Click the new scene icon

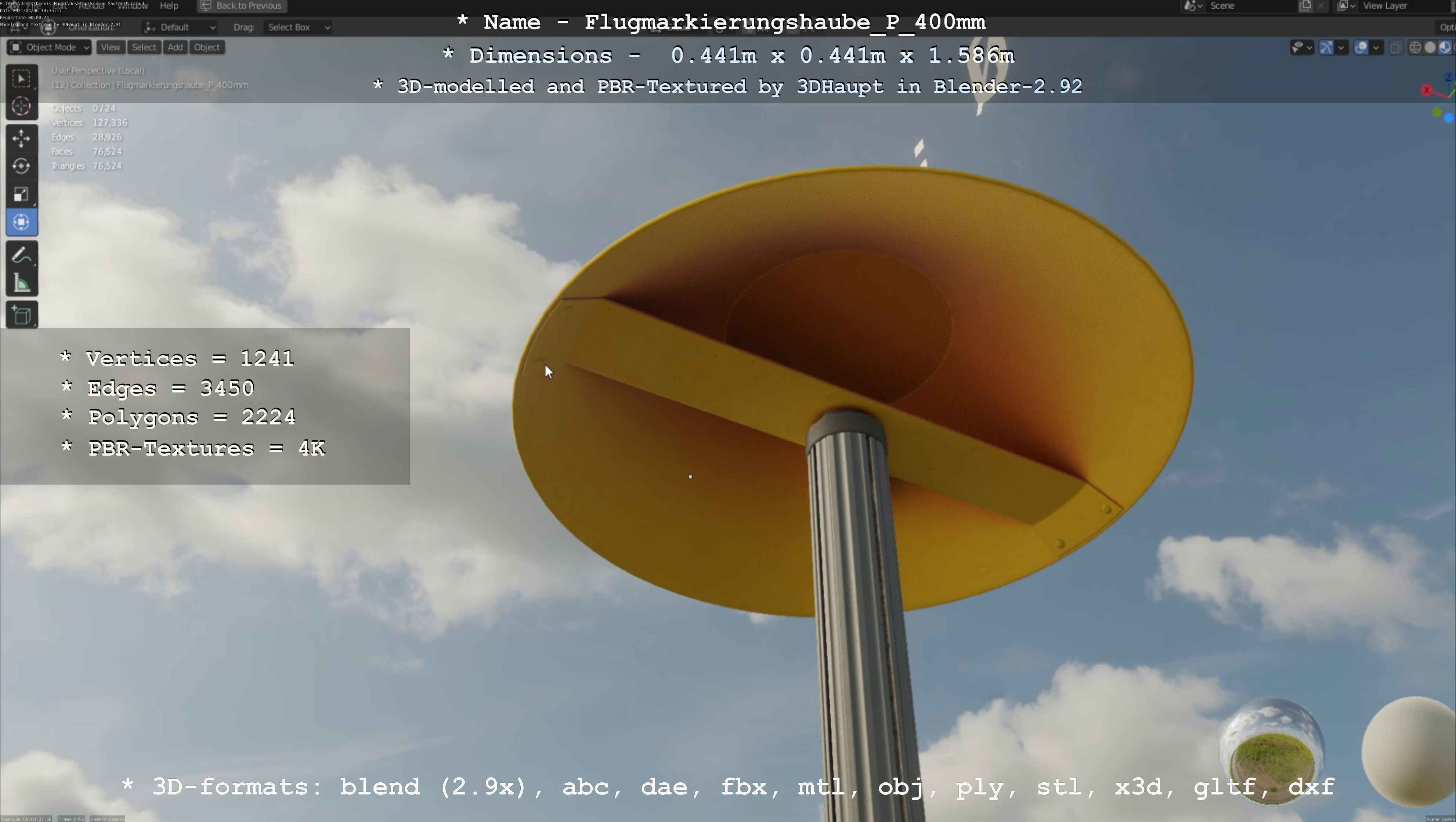(x=1305, y=6)
